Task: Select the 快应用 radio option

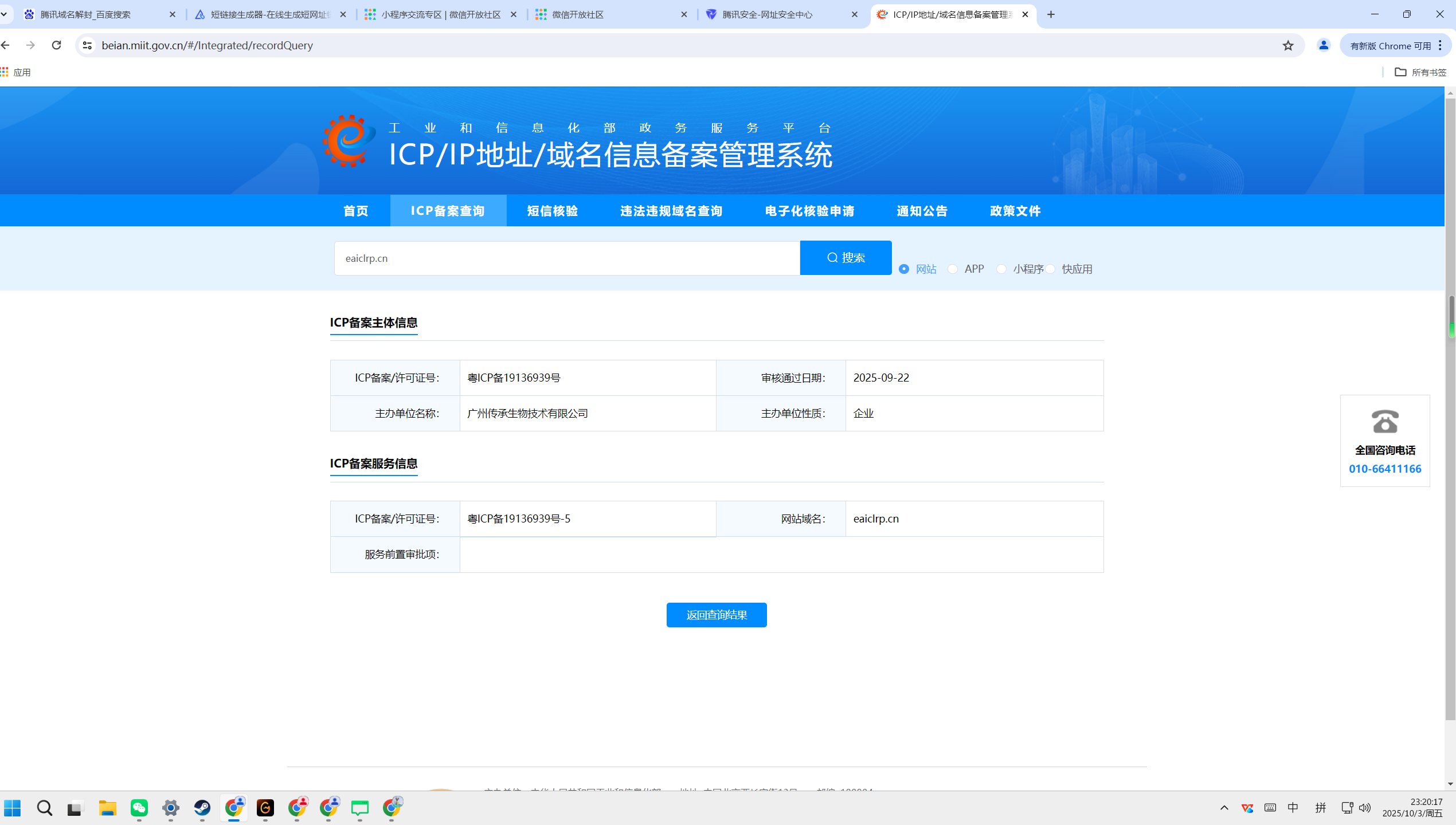Action: pyautogui.click(x=1050, y=269)
